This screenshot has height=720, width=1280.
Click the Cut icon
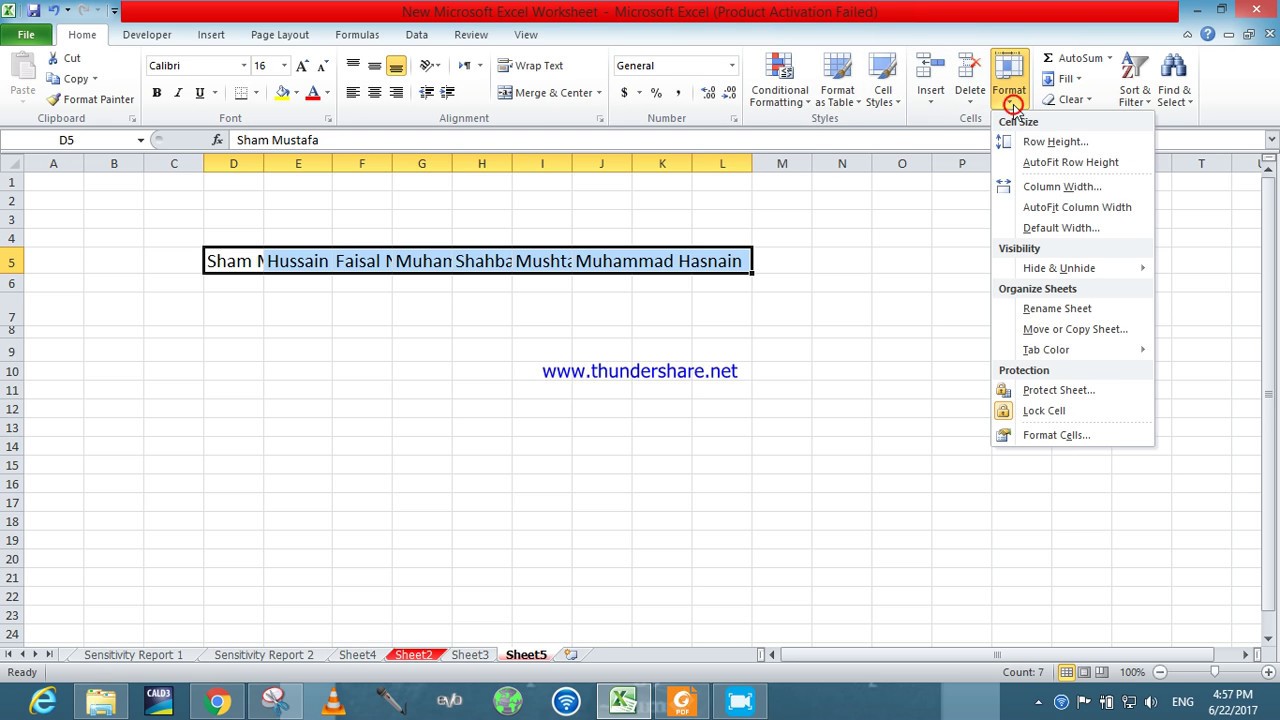[x=53, y=58]
